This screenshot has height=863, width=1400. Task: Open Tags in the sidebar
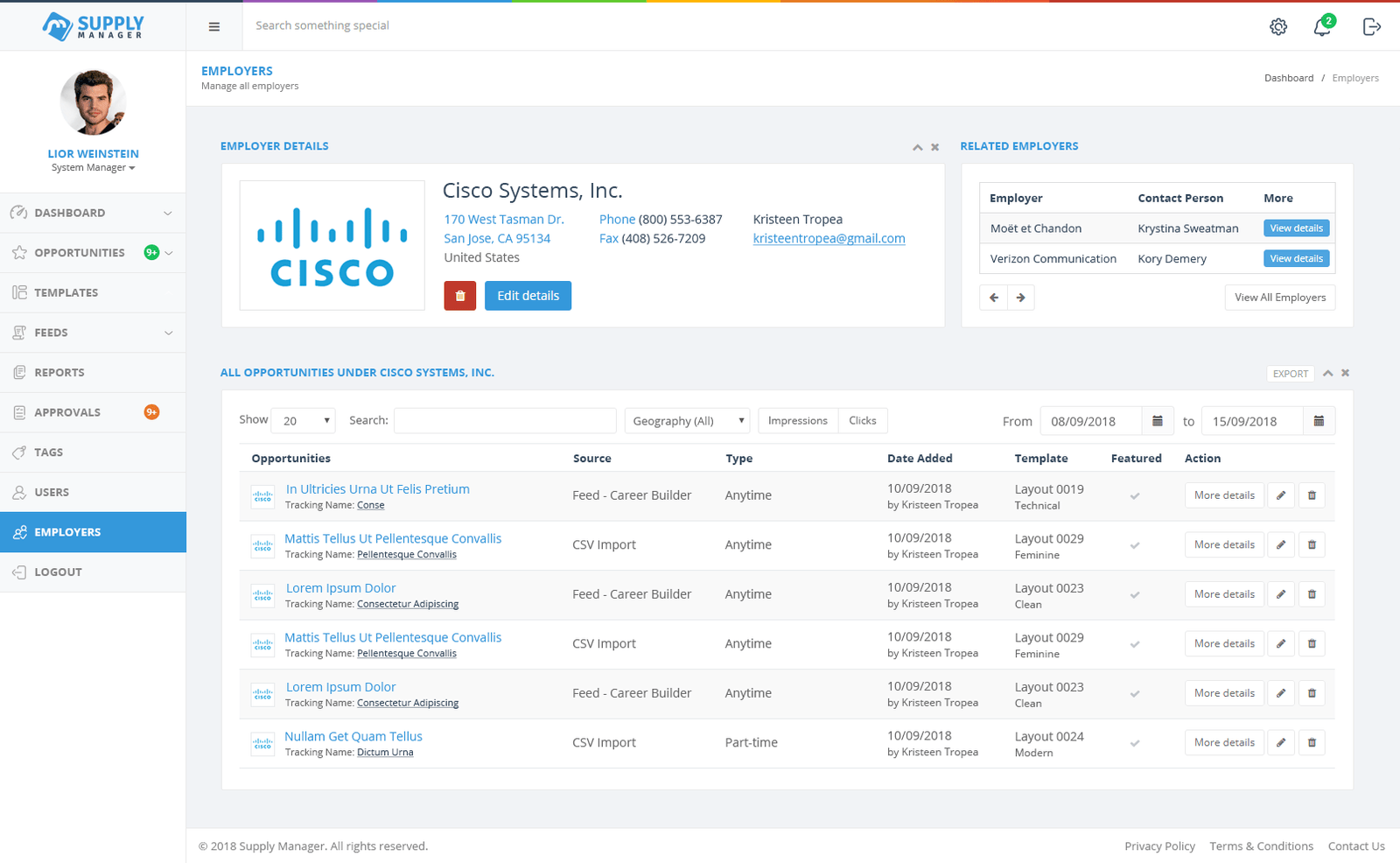(93, 453)
